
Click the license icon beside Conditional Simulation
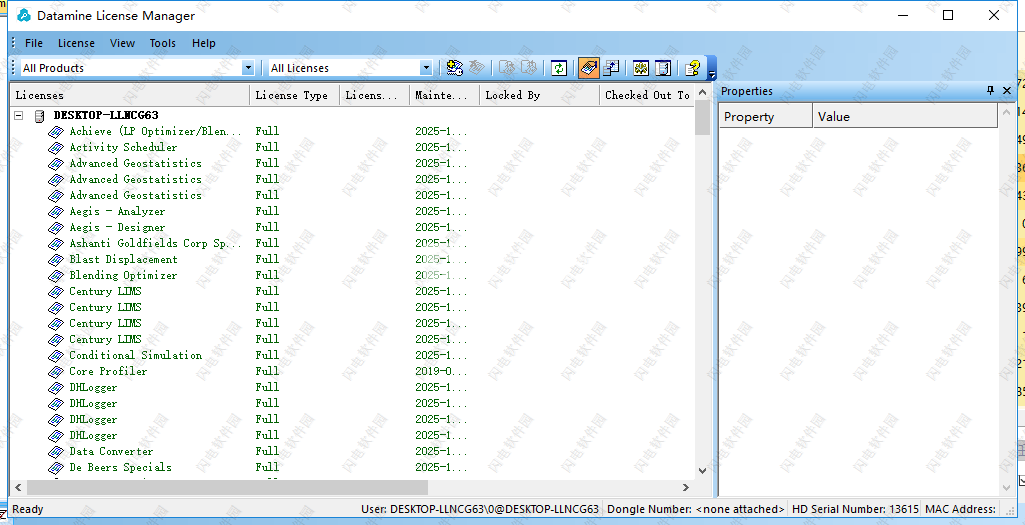pyautogui.click(x=56, y=356)
